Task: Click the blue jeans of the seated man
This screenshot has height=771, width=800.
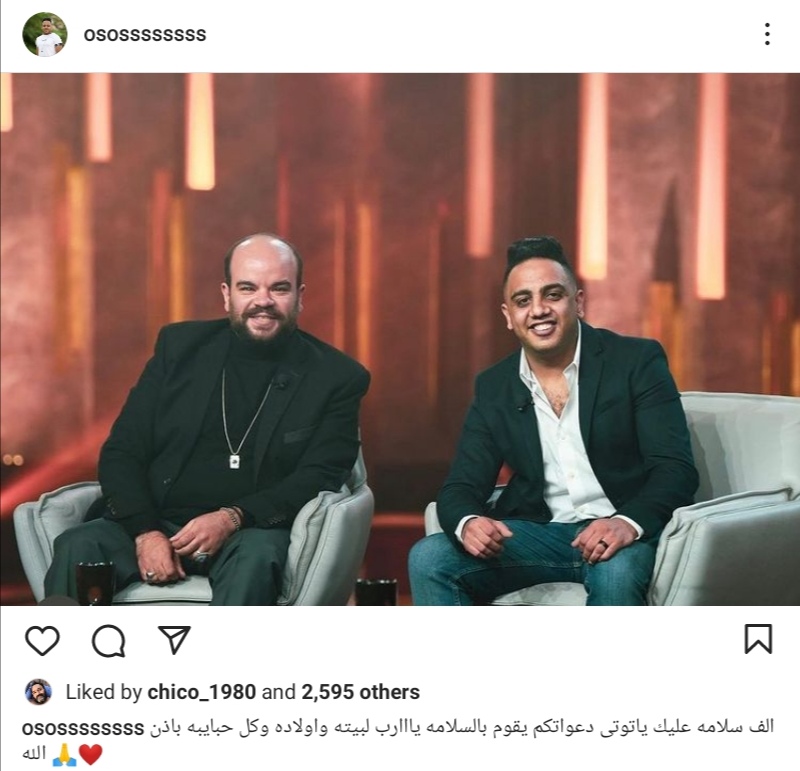Action: 526,561
